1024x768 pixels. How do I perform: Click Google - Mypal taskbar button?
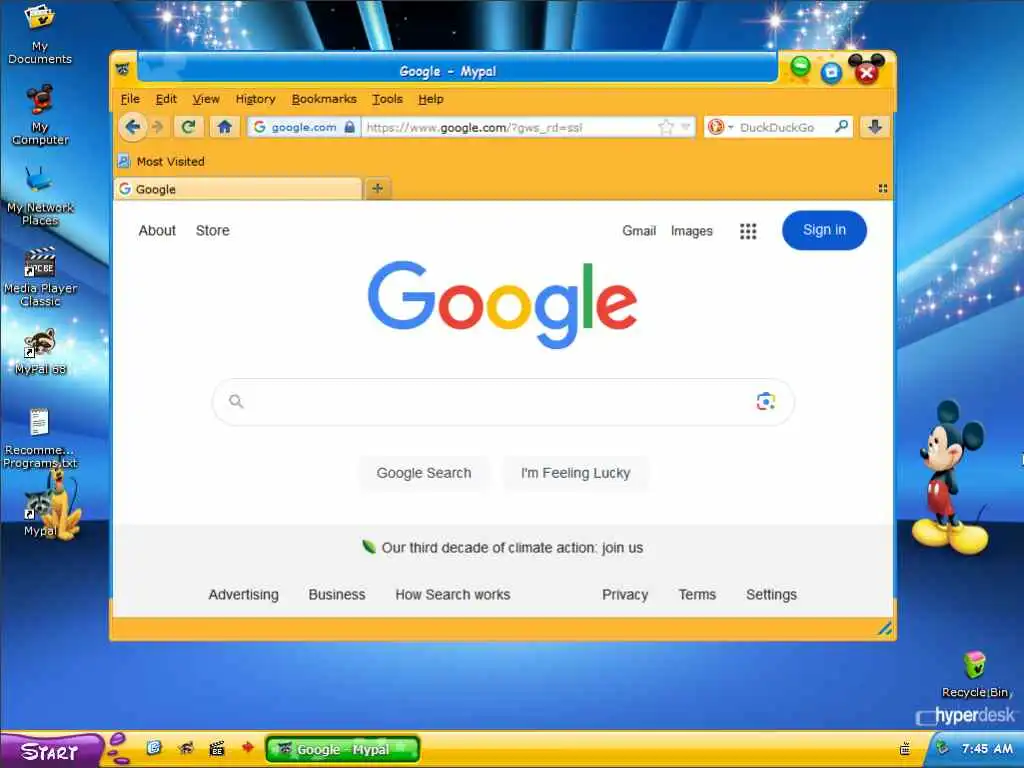[x=343, y=749]
